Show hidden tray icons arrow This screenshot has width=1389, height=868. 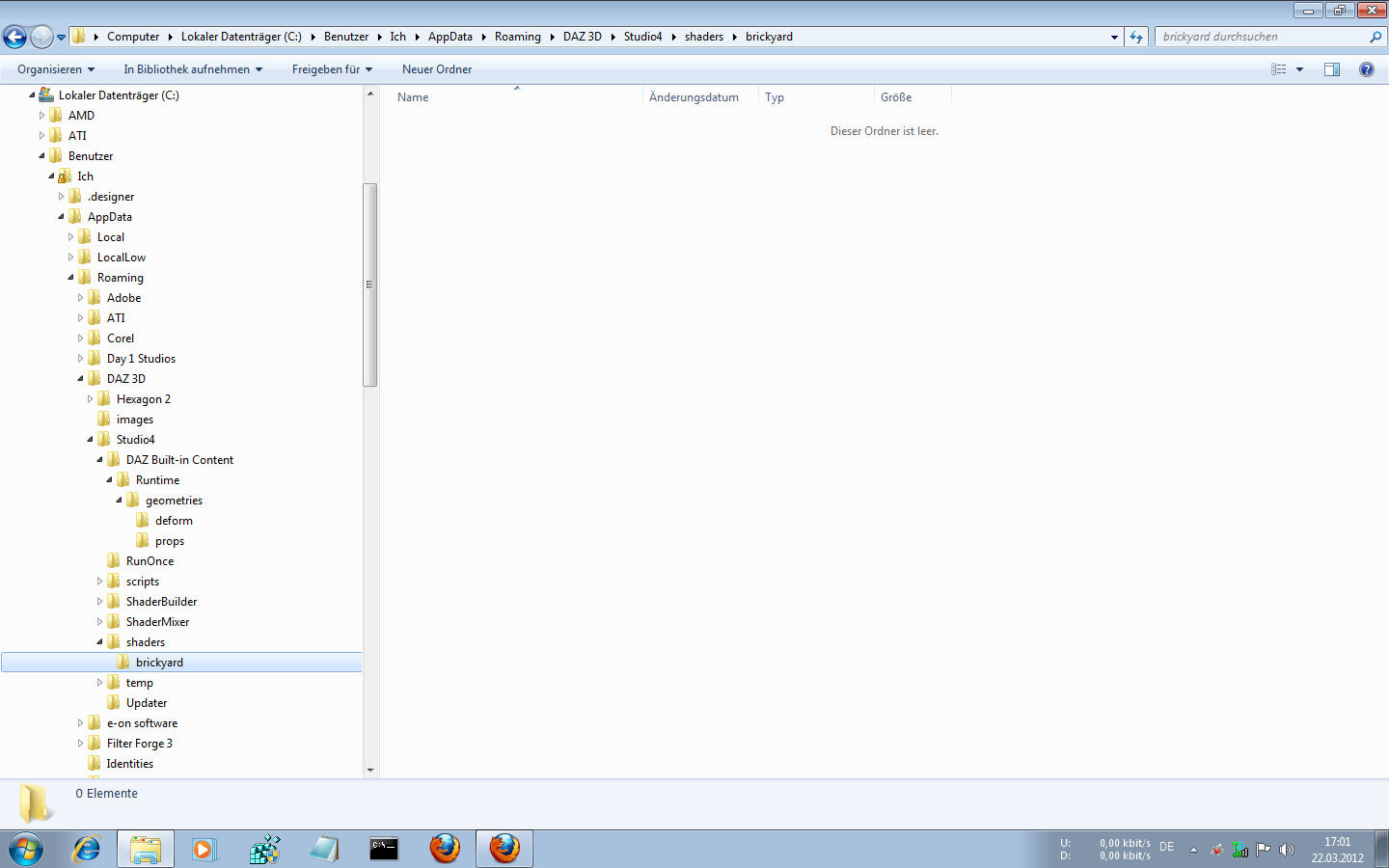pyautogui.click(x=1193, y=850)
